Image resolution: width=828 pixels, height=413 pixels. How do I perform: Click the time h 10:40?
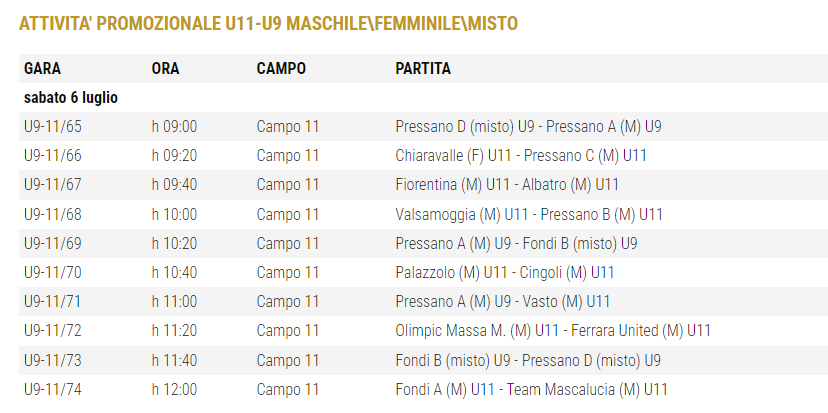click(x=174, y=273)
